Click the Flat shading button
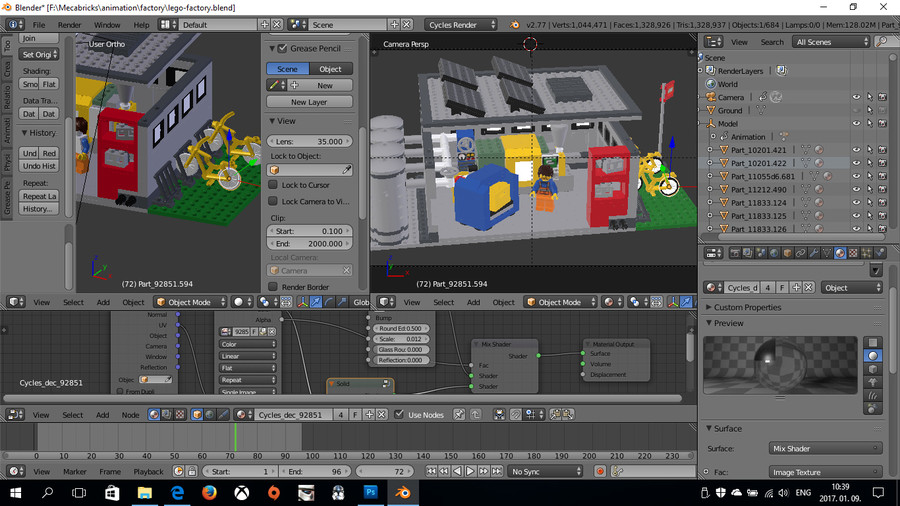This screenshot has width=900, height=506. tap(49, 84)
